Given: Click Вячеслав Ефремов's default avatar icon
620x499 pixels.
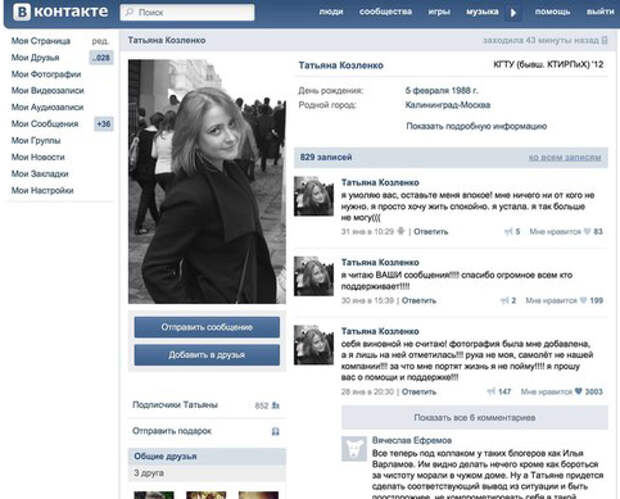Looking at the screenshot, I should 354,449.
